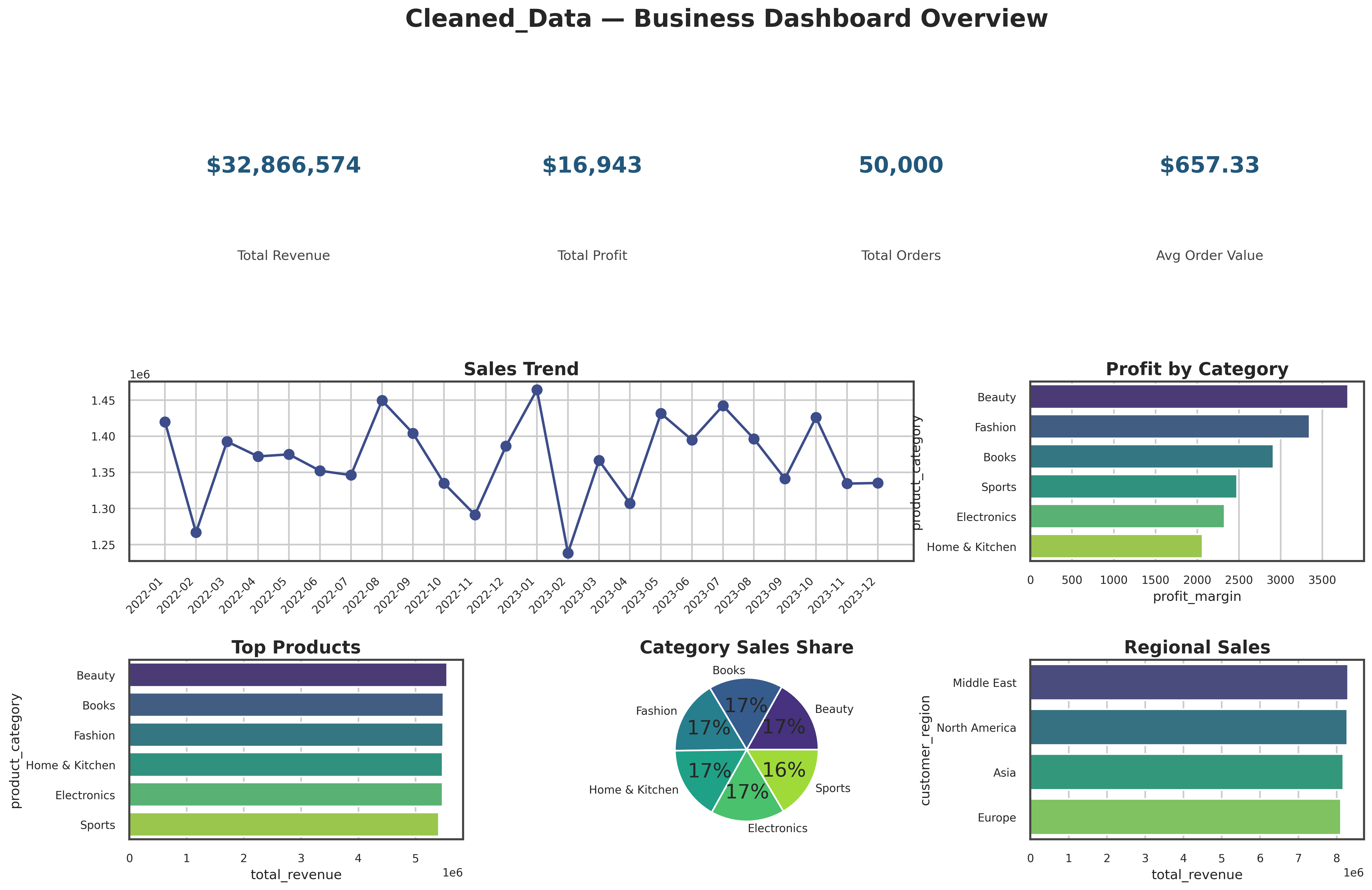The width and height of the screenshot is (1372, 890).
Task: Click the Total Orders value 50,000
Action: point(901,165)
